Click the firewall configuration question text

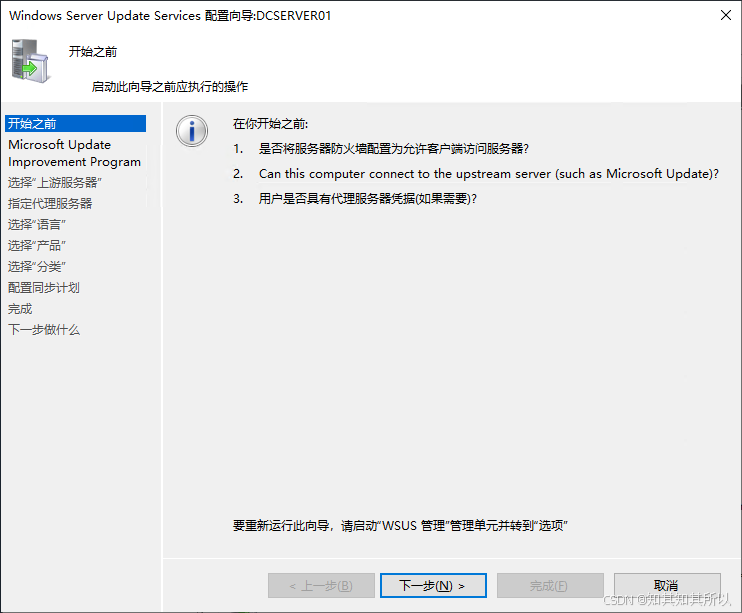click(393, 149)
